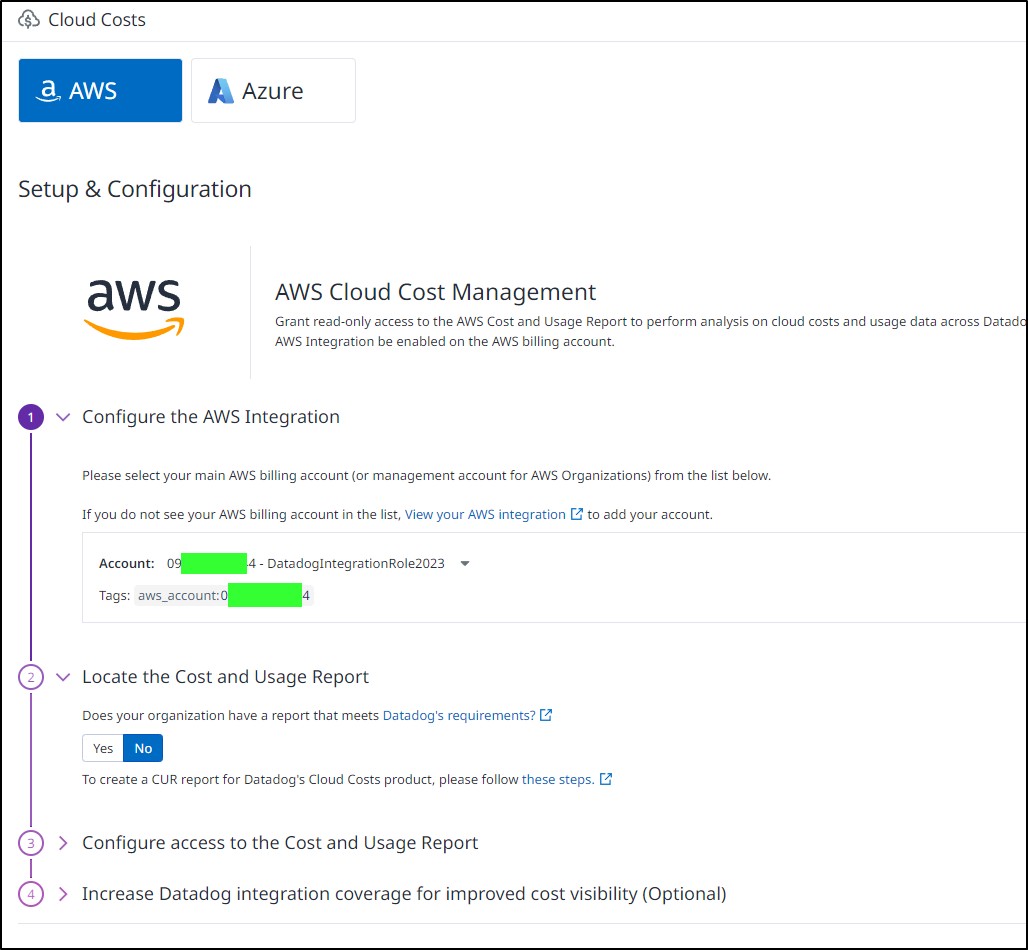1028x950 pixels.
Task: Collapse Locate the Cost and Usage Report
Action: pos(63,677)
